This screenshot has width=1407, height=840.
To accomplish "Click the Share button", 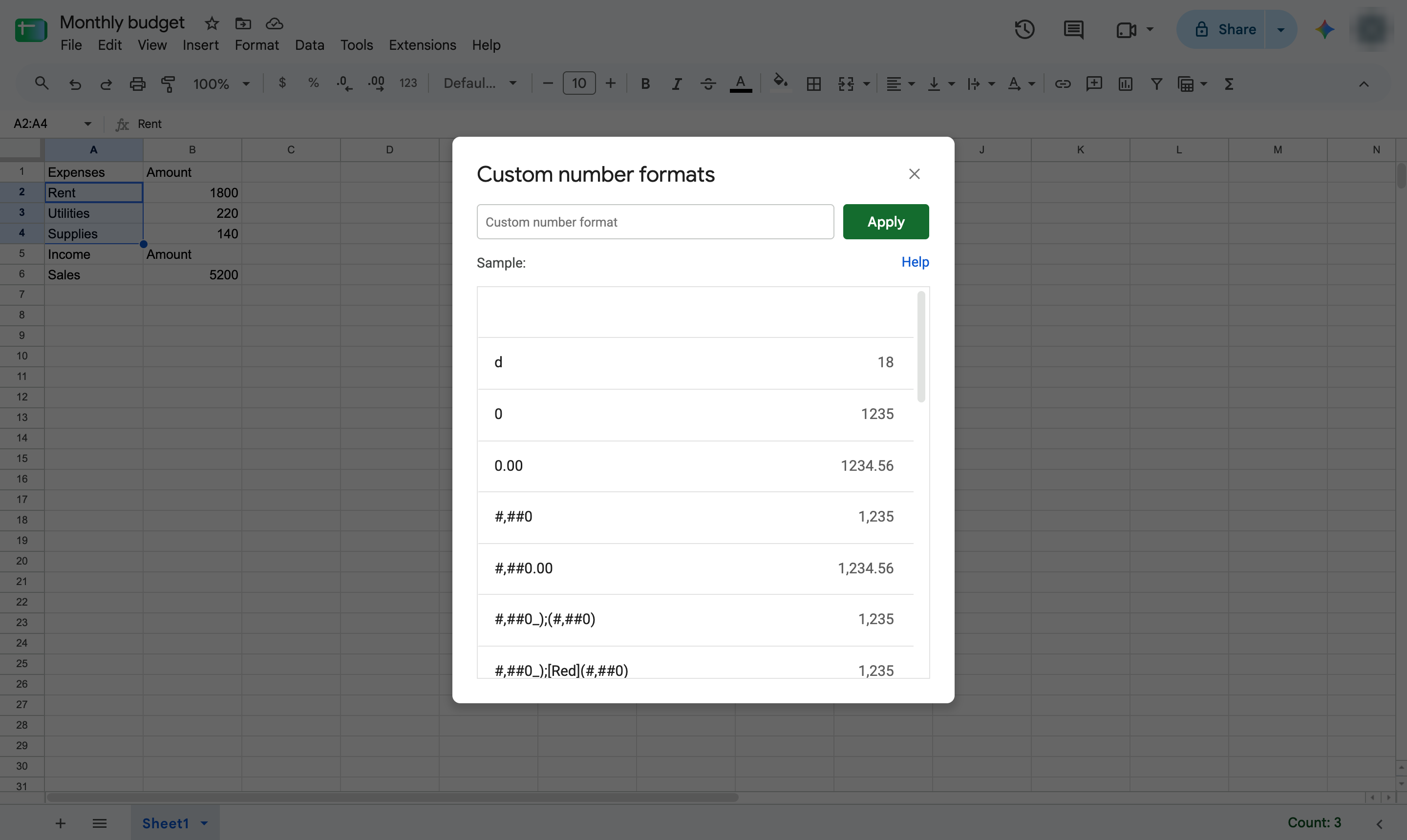I will (x=1221, y=29).
